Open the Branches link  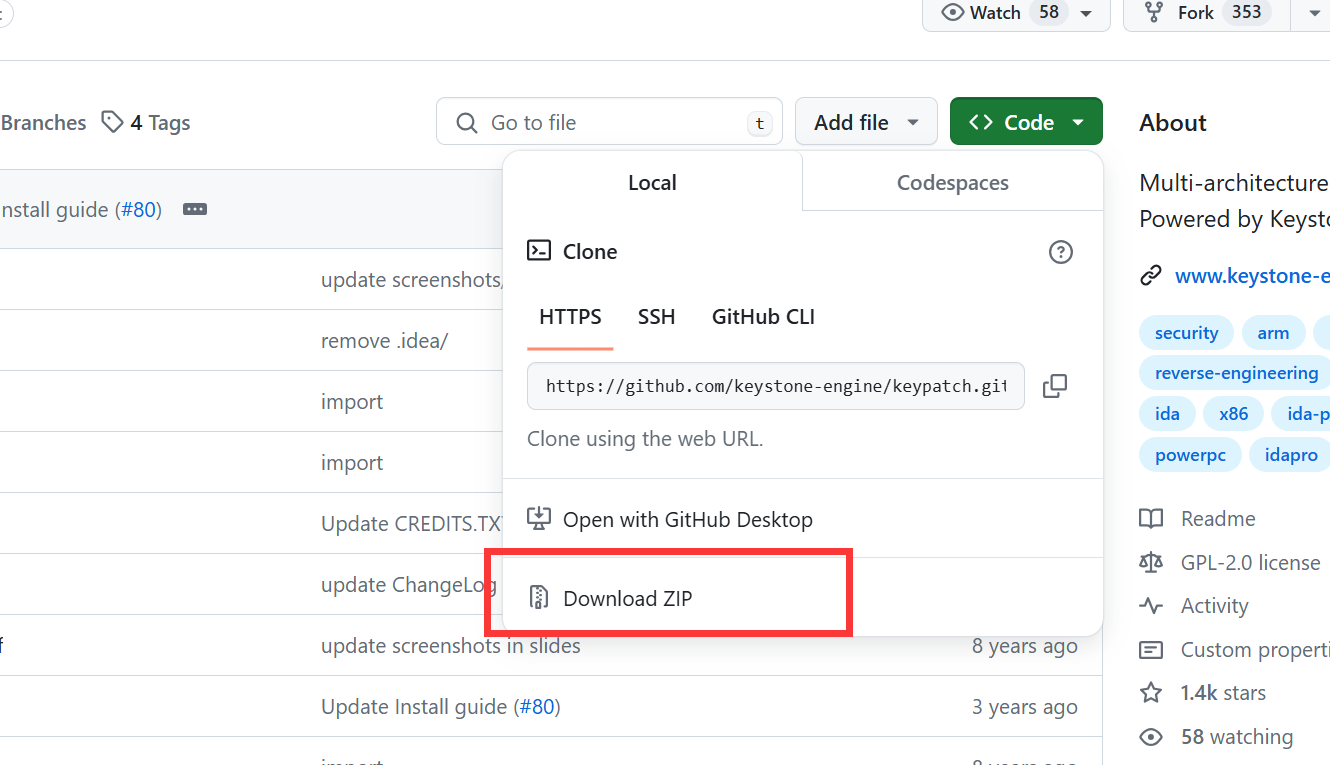point(43,123)
